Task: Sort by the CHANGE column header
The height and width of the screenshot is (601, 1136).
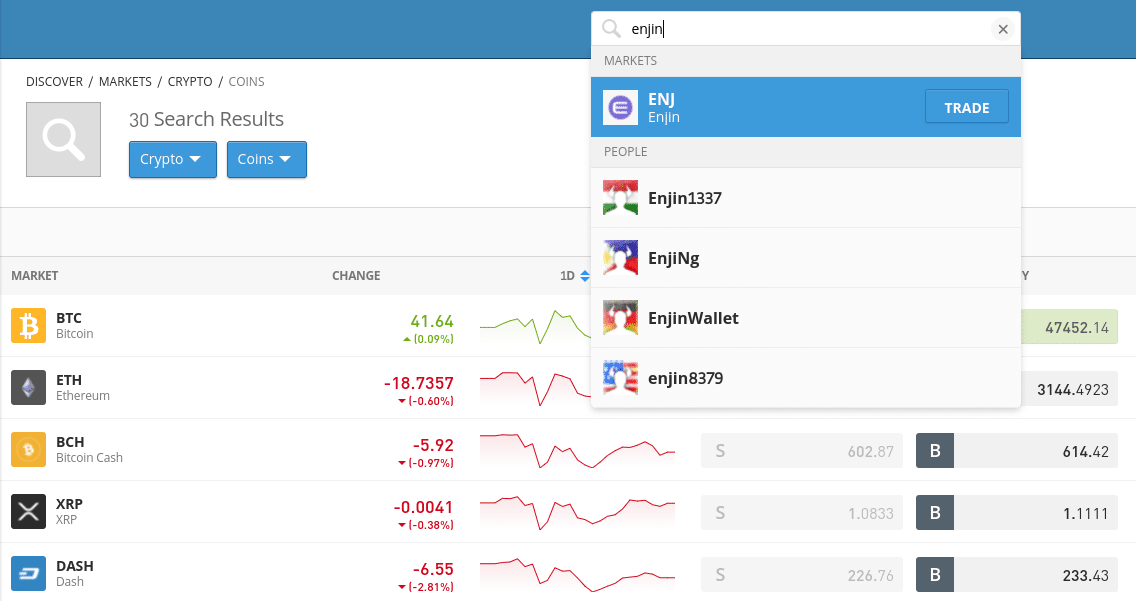Action: click(356, 276)
